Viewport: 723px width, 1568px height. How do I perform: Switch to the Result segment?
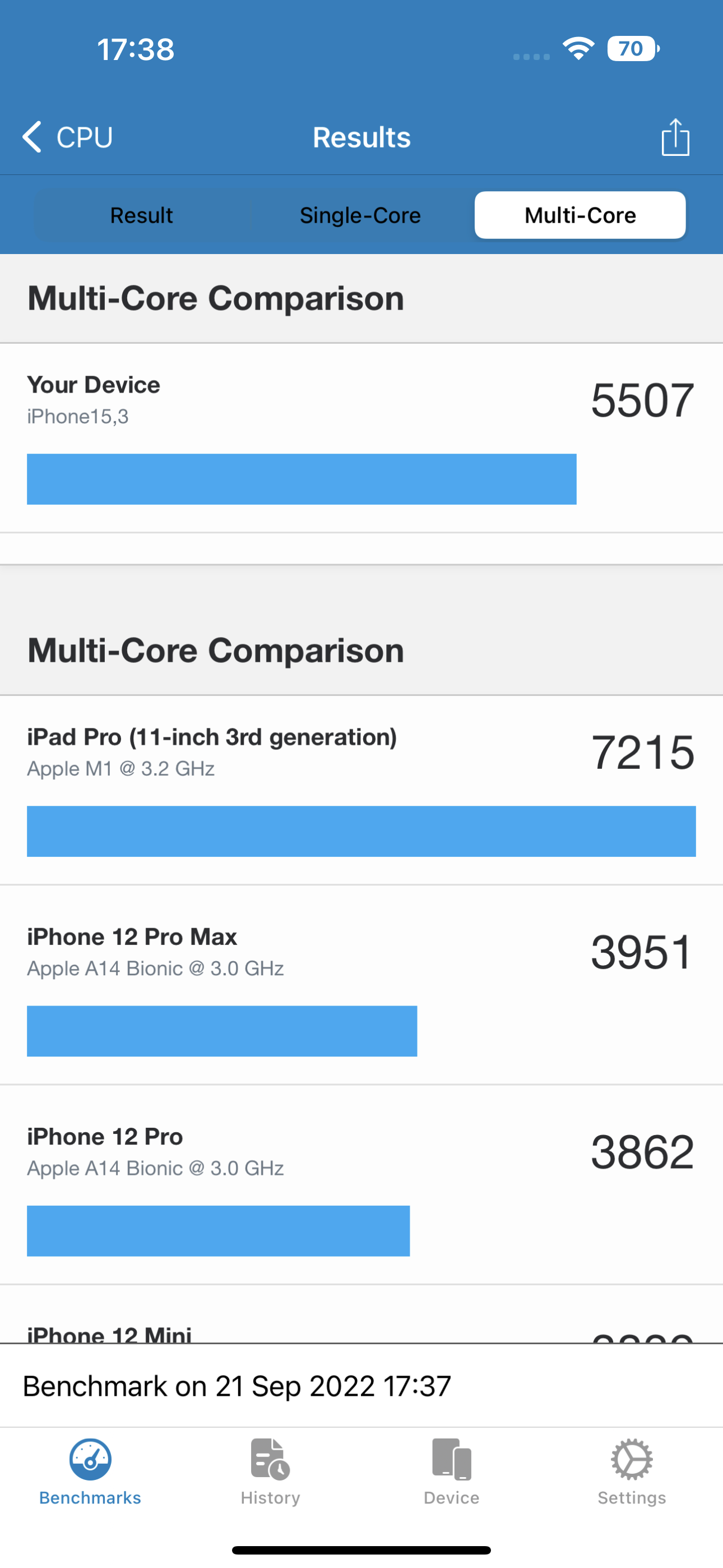coord(142,215)
